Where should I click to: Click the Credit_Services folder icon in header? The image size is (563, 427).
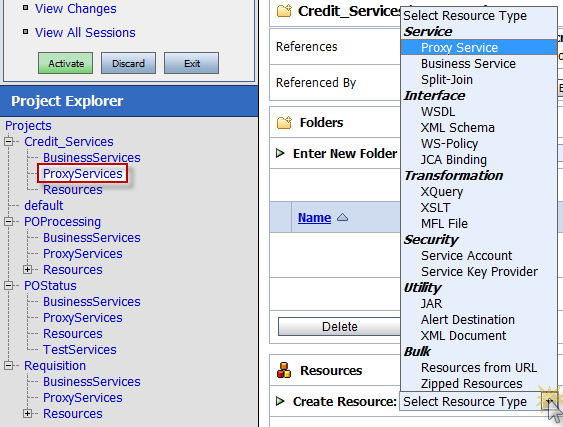284,11
